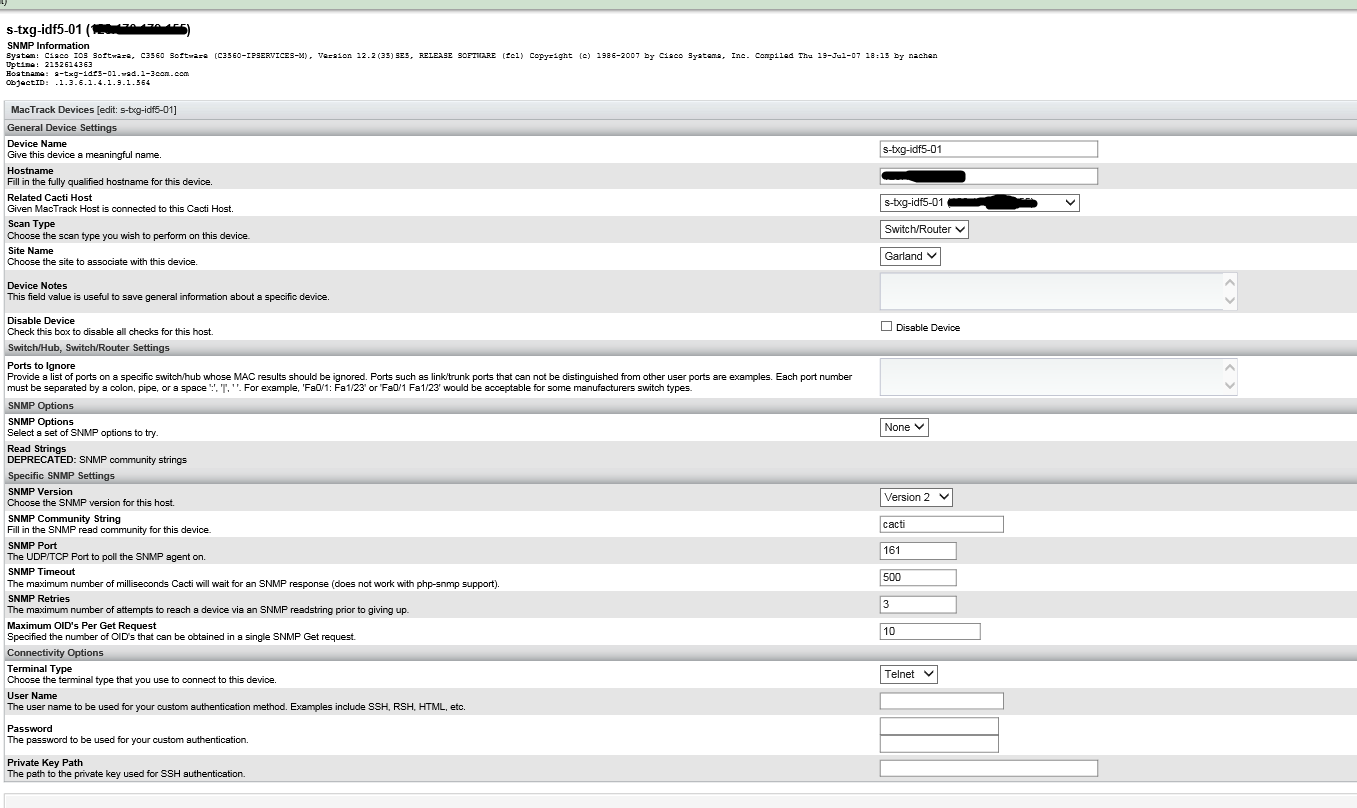Click the SNMP Retries field
Viewport: 1357px width, 808px height.
(918, 604)
